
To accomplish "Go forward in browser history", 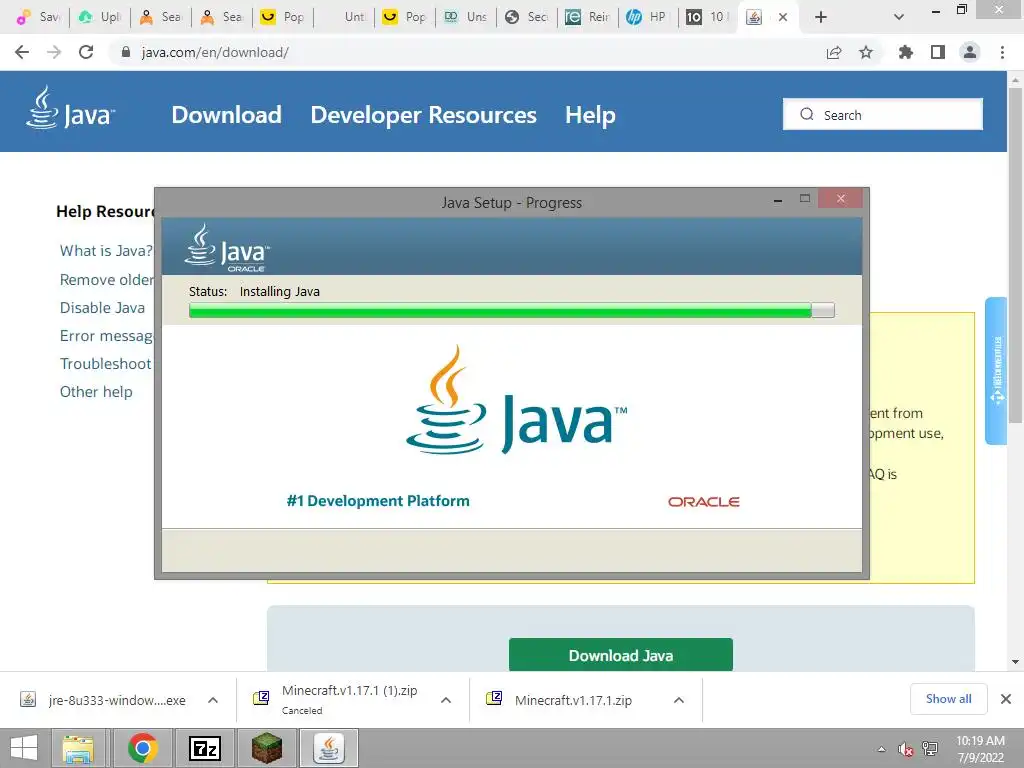I will coord(54,52).
